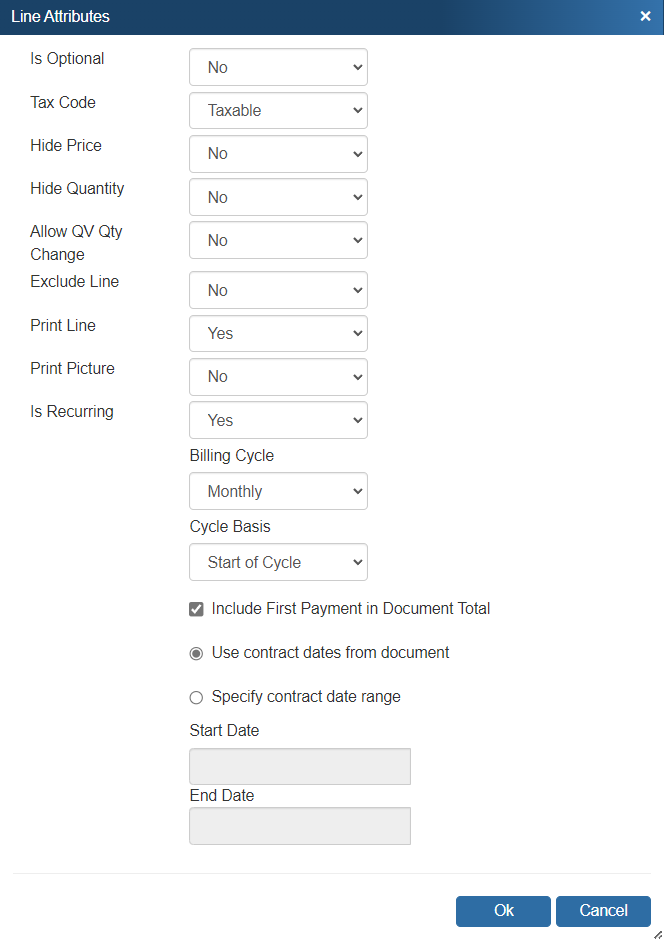Select Specify contract date range option

coord(196,697)
